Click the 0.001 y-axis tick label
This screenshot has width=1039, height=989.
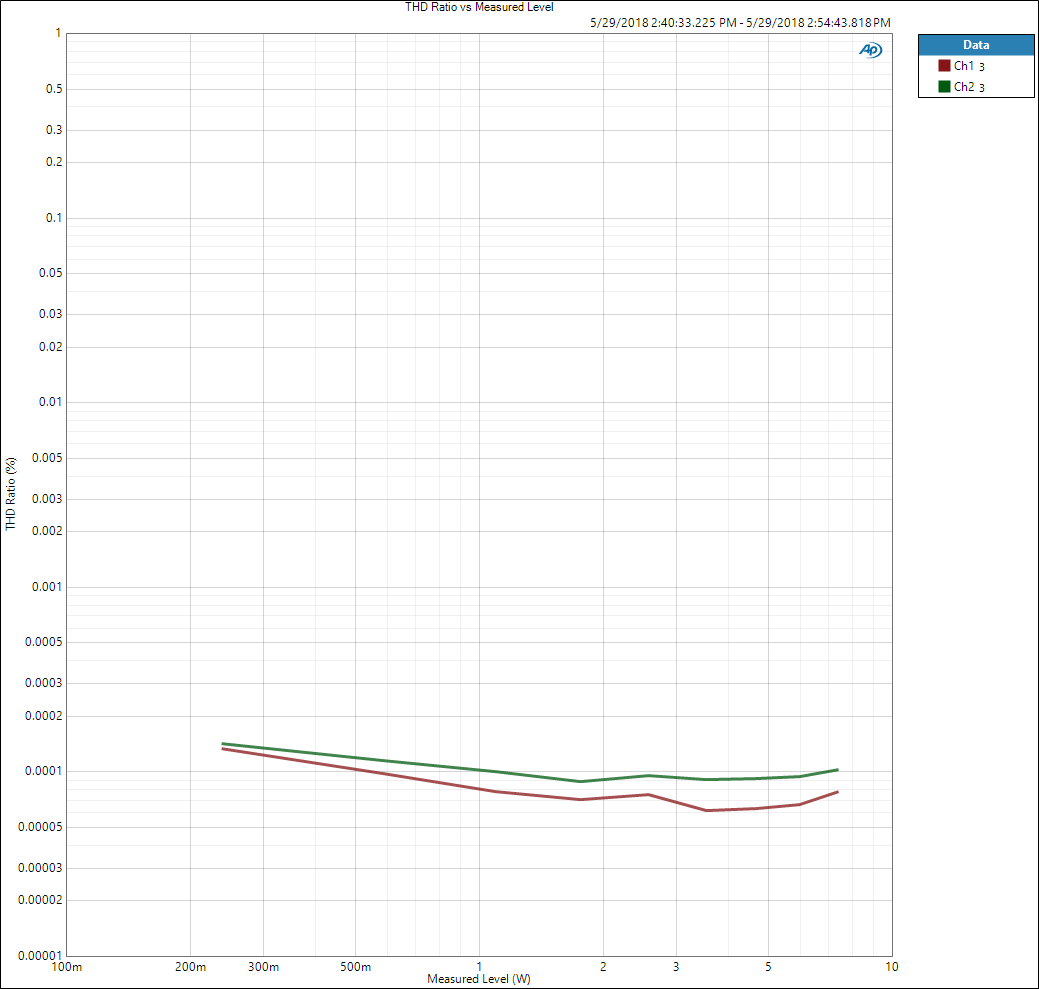point(46,587)
